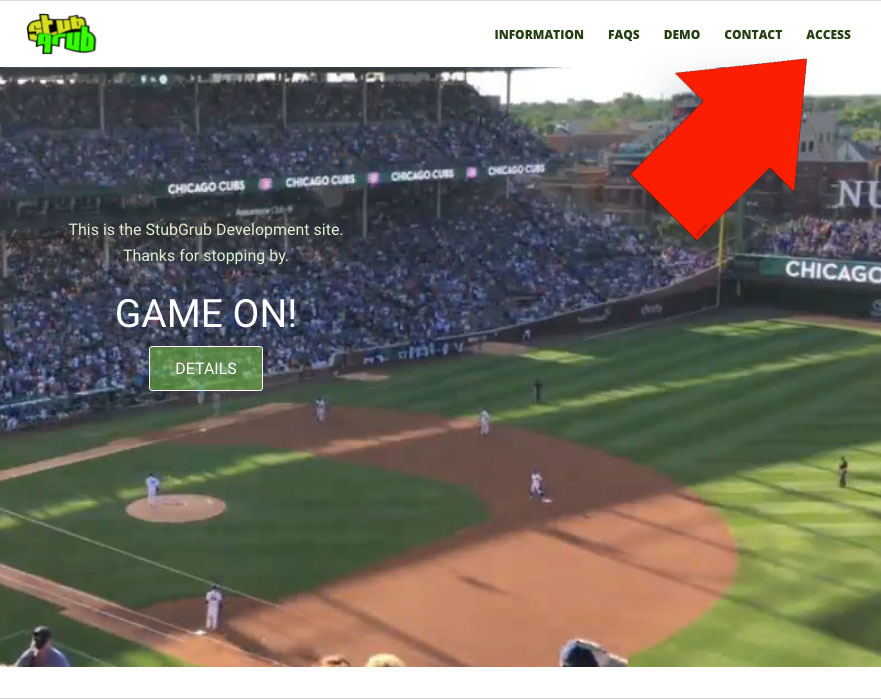Screen dimensions: 881x699
Task: Click the GAME ON! heading
Action: [206, 313]
